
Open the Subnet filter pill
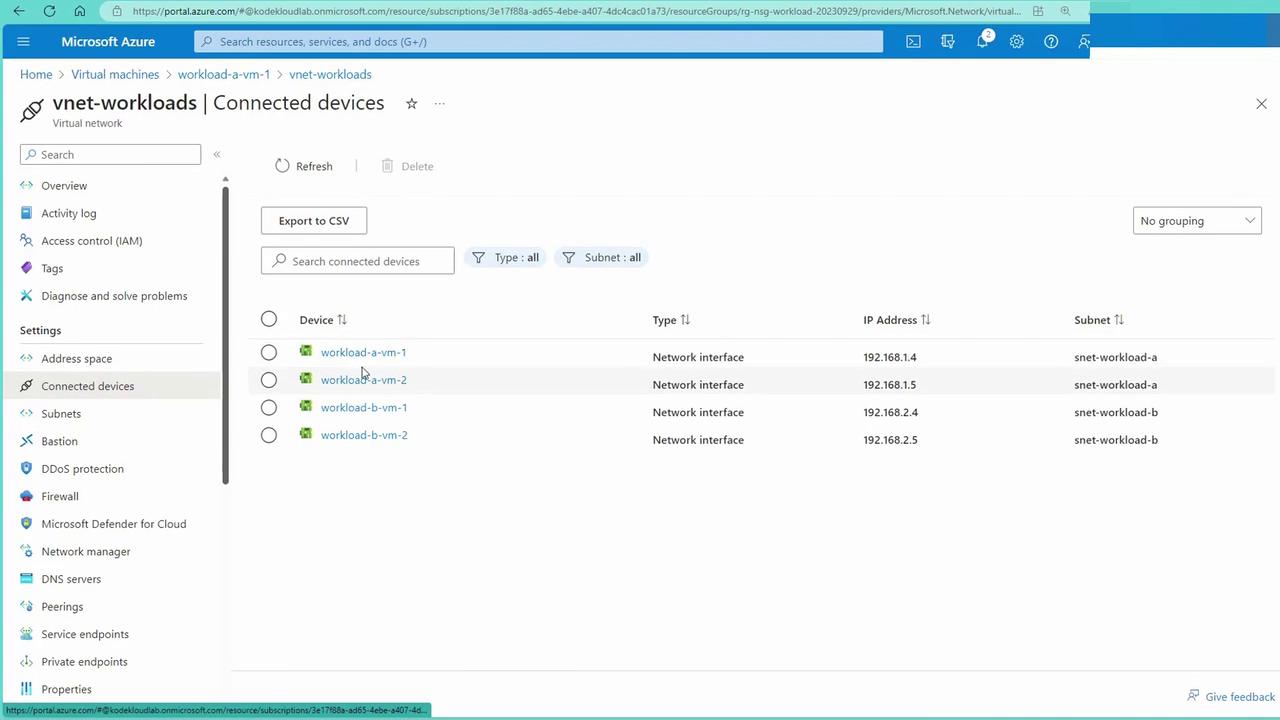pyautogui.click(x=601, y=258)
